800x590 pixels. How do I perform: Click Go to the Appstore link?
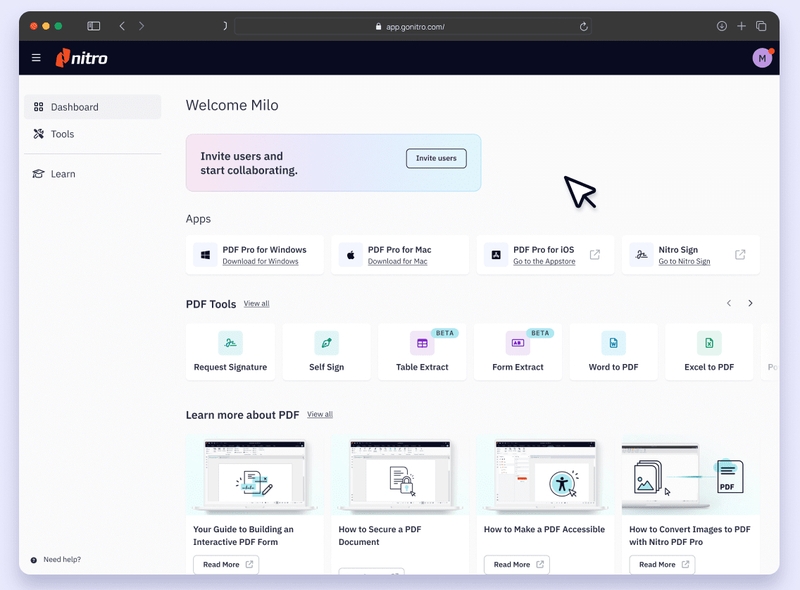pos(544,261)
